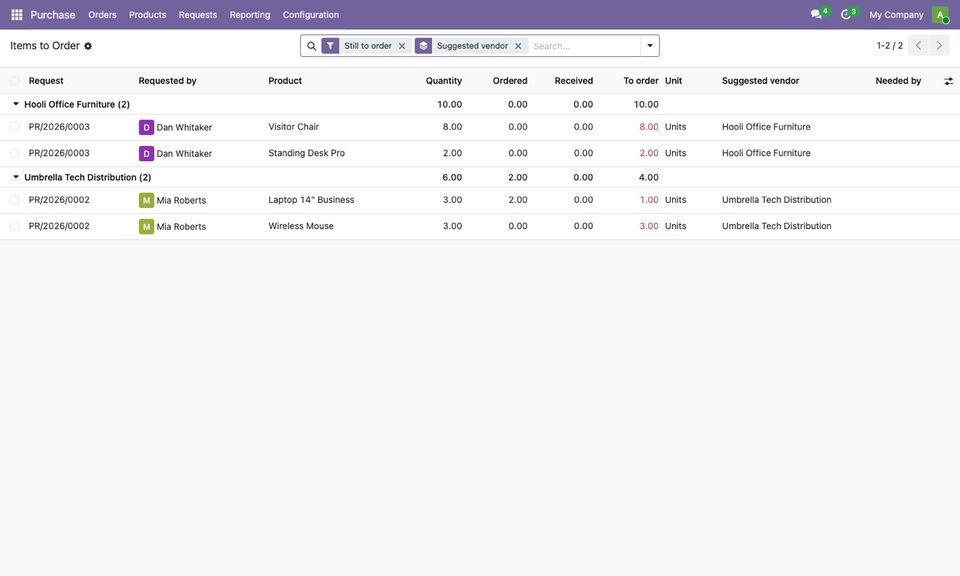This screenshot has height=576, width=960.
Task: Click the gear icon beside Items to Order
Action: point(88,46)
